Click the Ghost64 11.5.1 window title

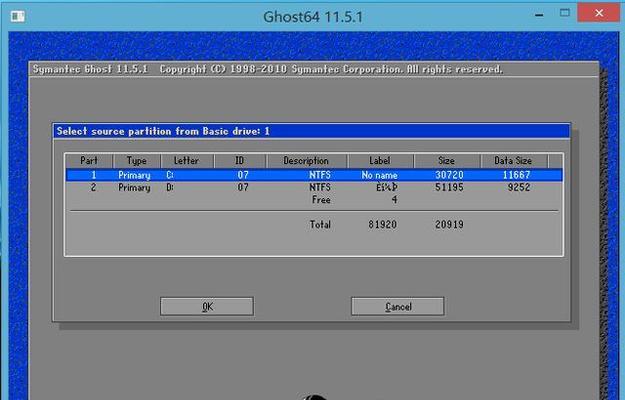313,17
